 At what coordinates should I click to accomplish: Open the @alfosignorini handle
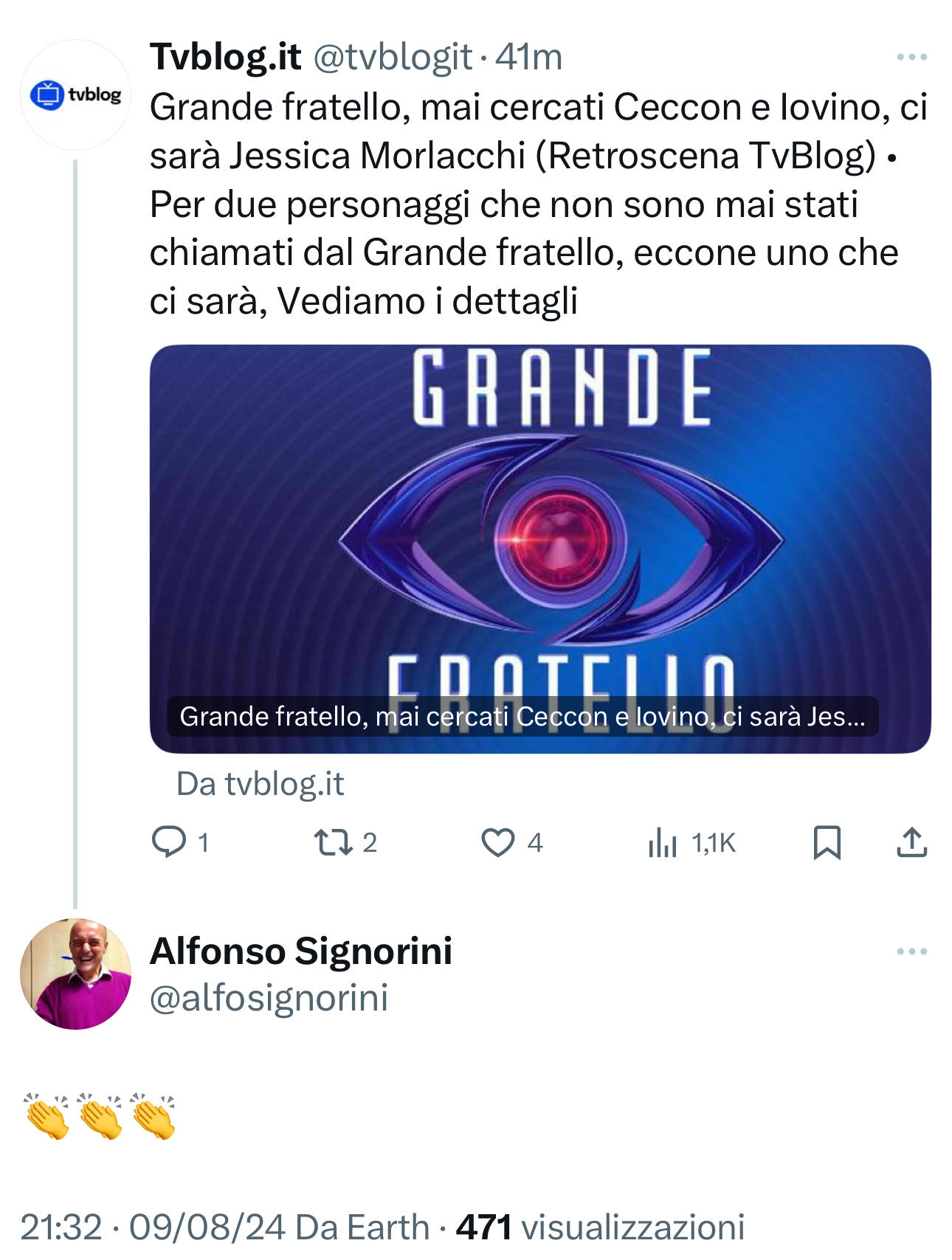(269, 998)
